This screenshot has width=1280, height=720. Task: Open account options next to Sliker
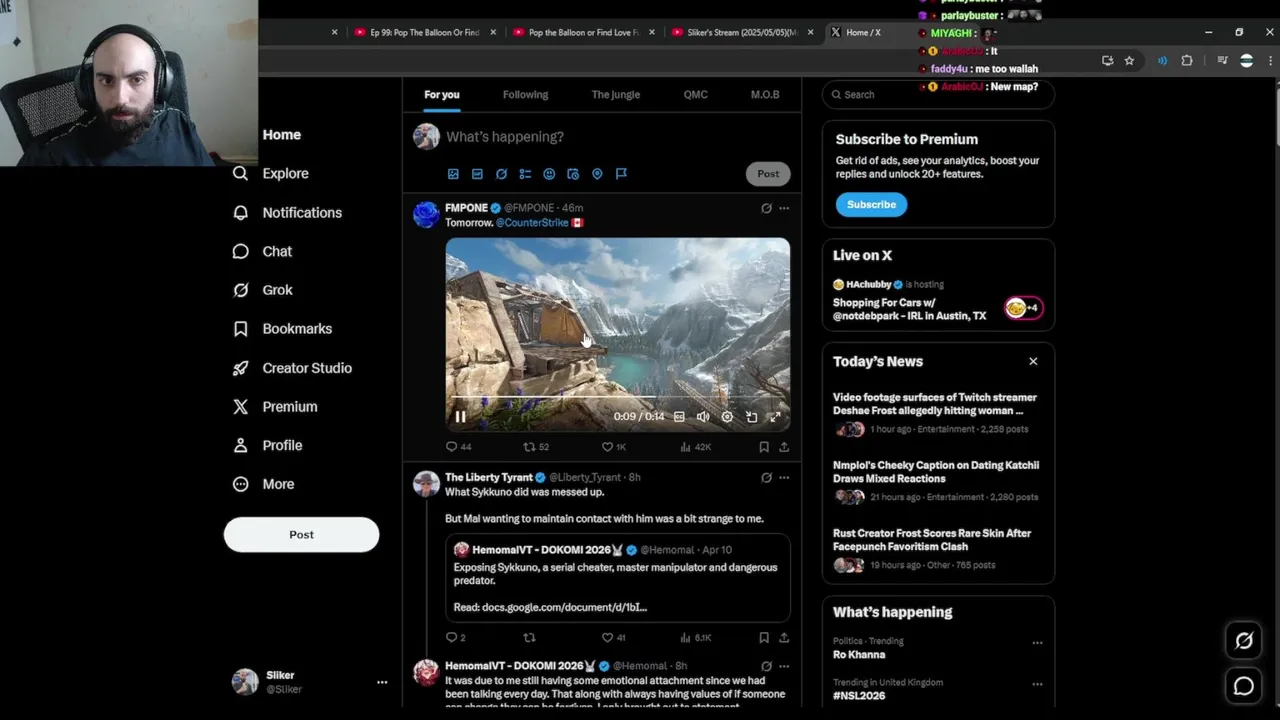(x=382, y=682)
